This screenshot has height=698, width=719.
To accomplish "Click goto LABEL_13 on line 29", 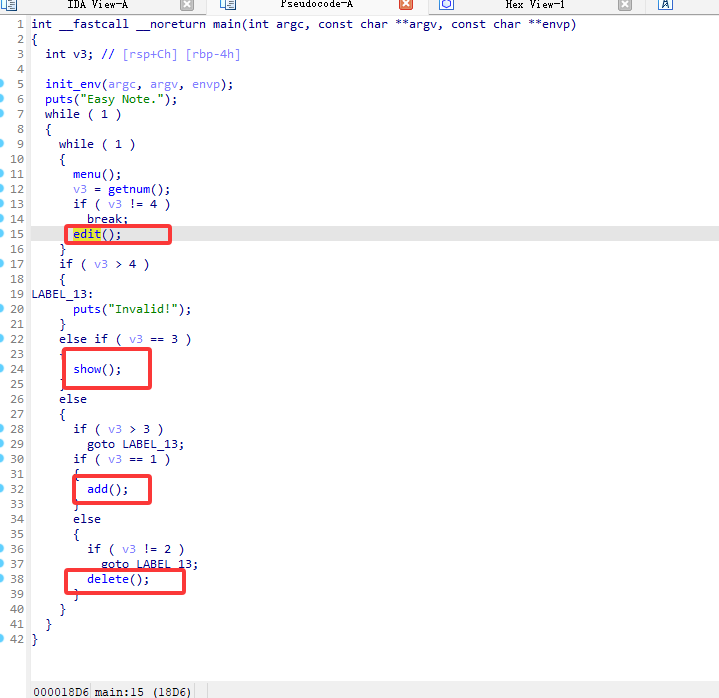I will 135,444.
